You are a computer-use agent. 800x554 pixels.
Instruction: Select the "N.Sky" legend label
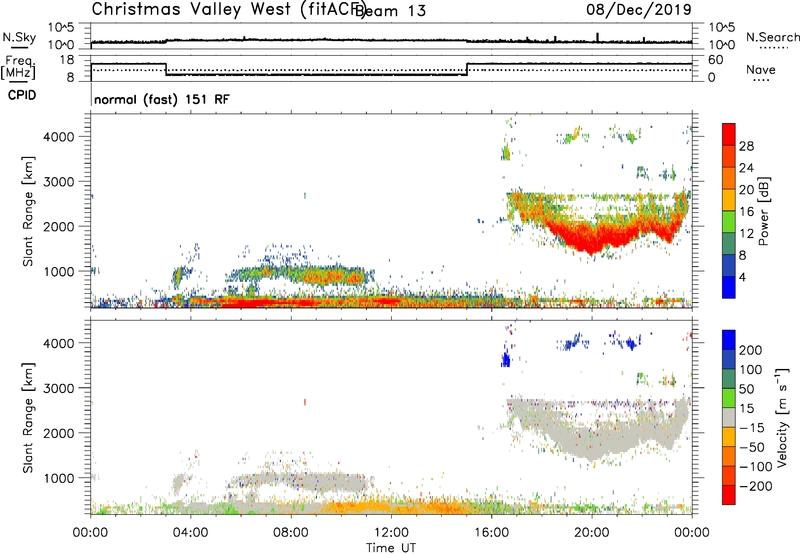19,38
